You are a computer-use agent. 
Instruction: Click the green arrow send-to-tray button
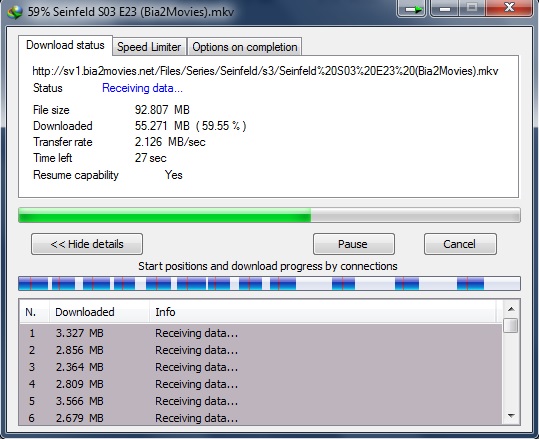(412, 8)
